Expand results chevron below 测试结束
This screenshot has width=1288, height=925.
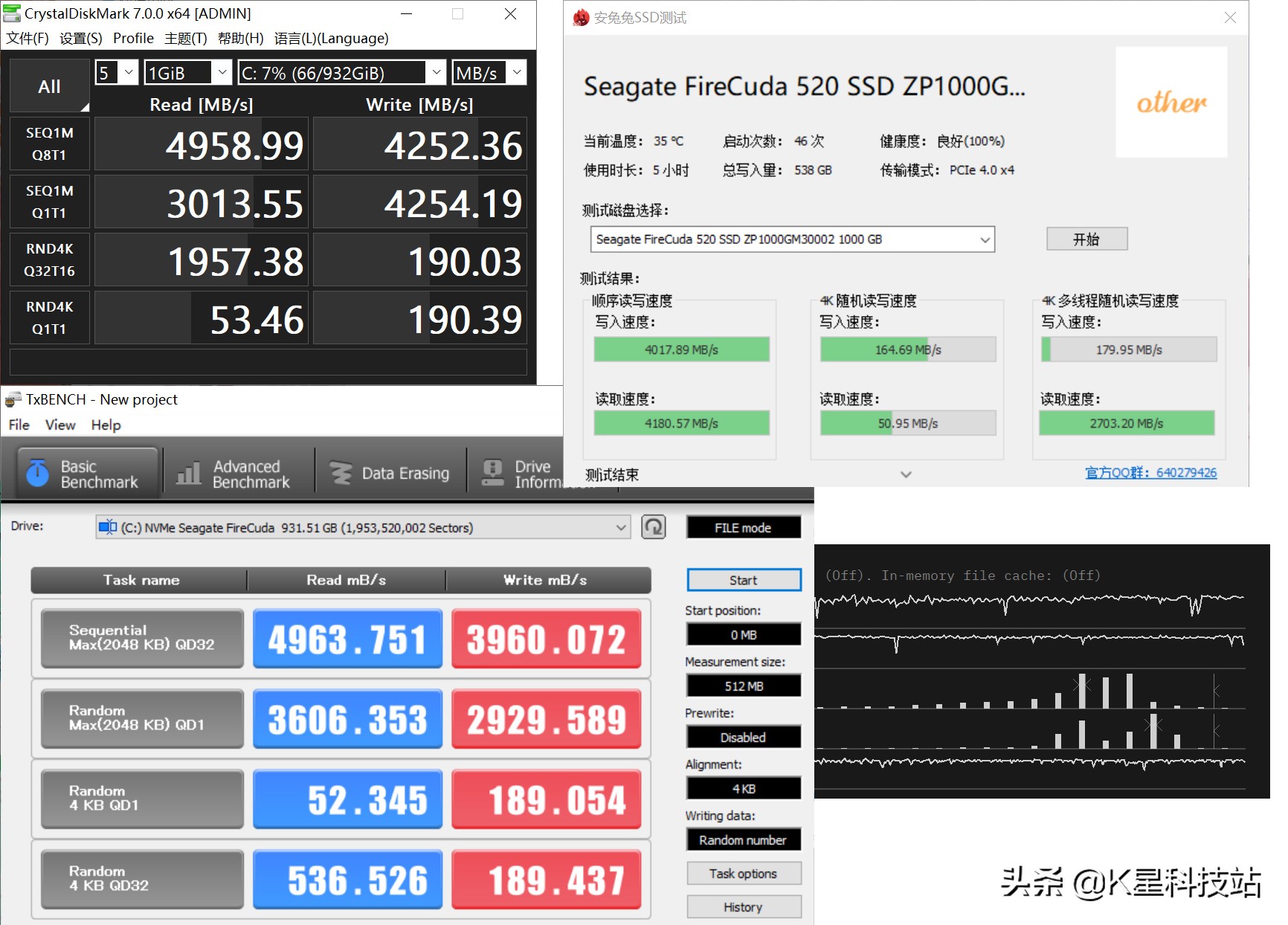(905, 474)
